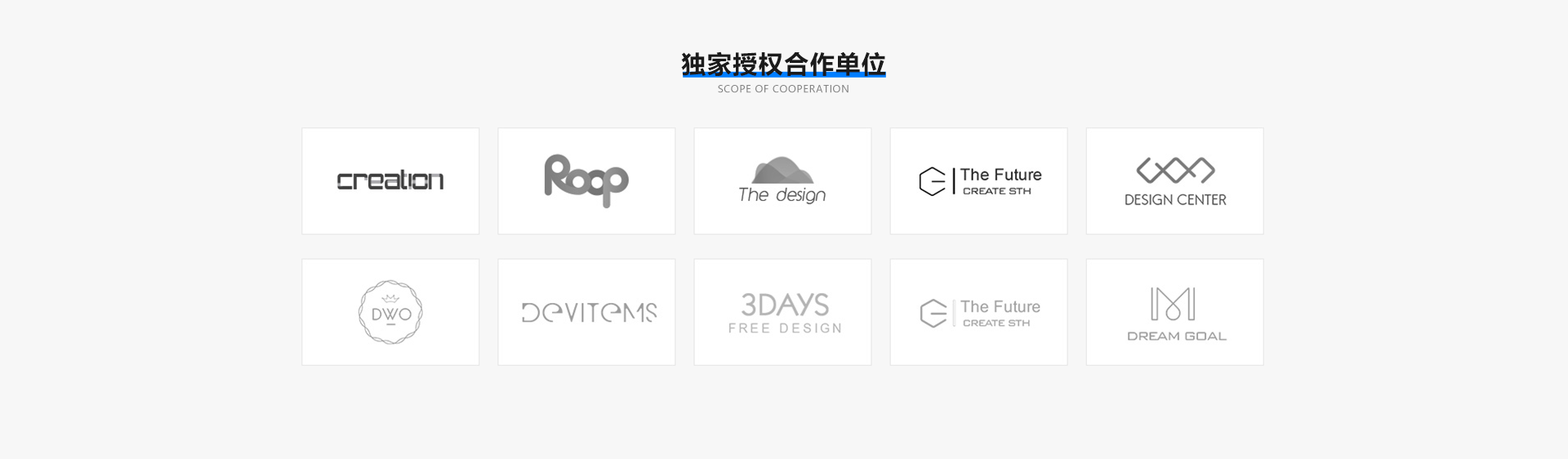Click "The Future" text in the darker logo
This screenshot has width=1568, height=459.
(1000, 175)
